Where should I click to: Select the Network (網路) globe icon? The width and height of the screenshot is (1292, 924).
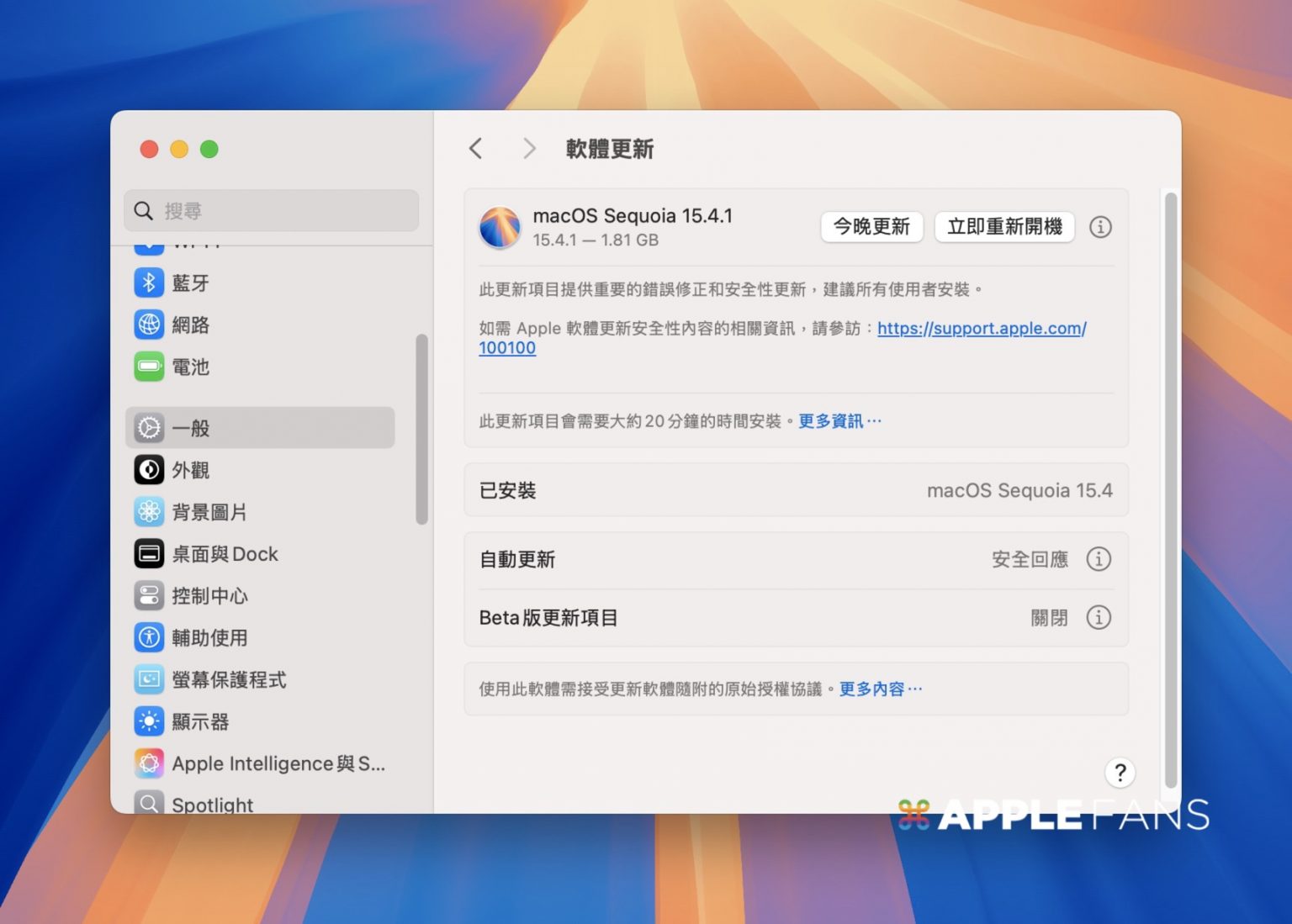149,325
